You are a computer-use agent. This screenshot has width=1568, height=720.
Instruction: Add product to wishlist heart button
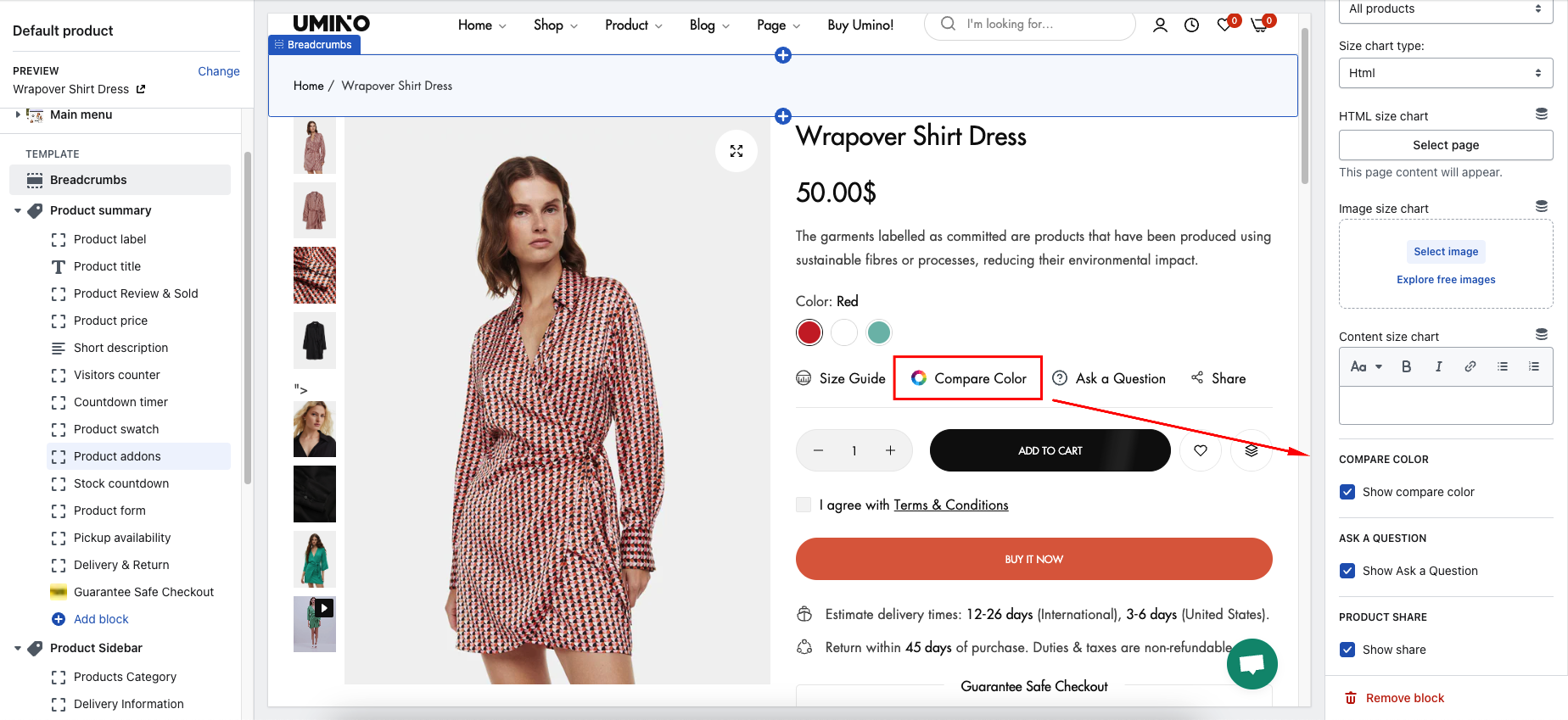(1201, 450)
